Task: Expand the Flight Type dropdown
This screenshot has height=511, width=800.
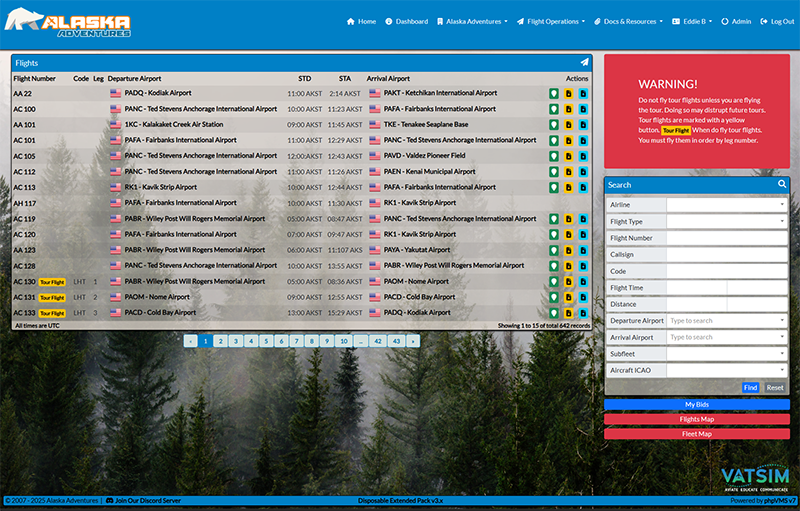Action: [727, 221]
